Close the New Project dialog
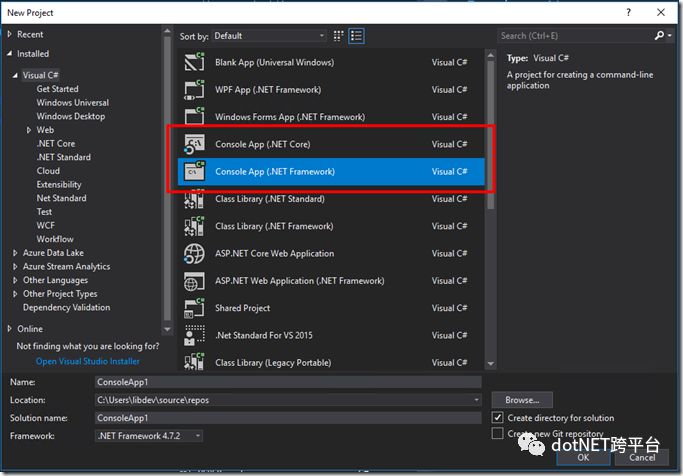 [x=661, y=12]
